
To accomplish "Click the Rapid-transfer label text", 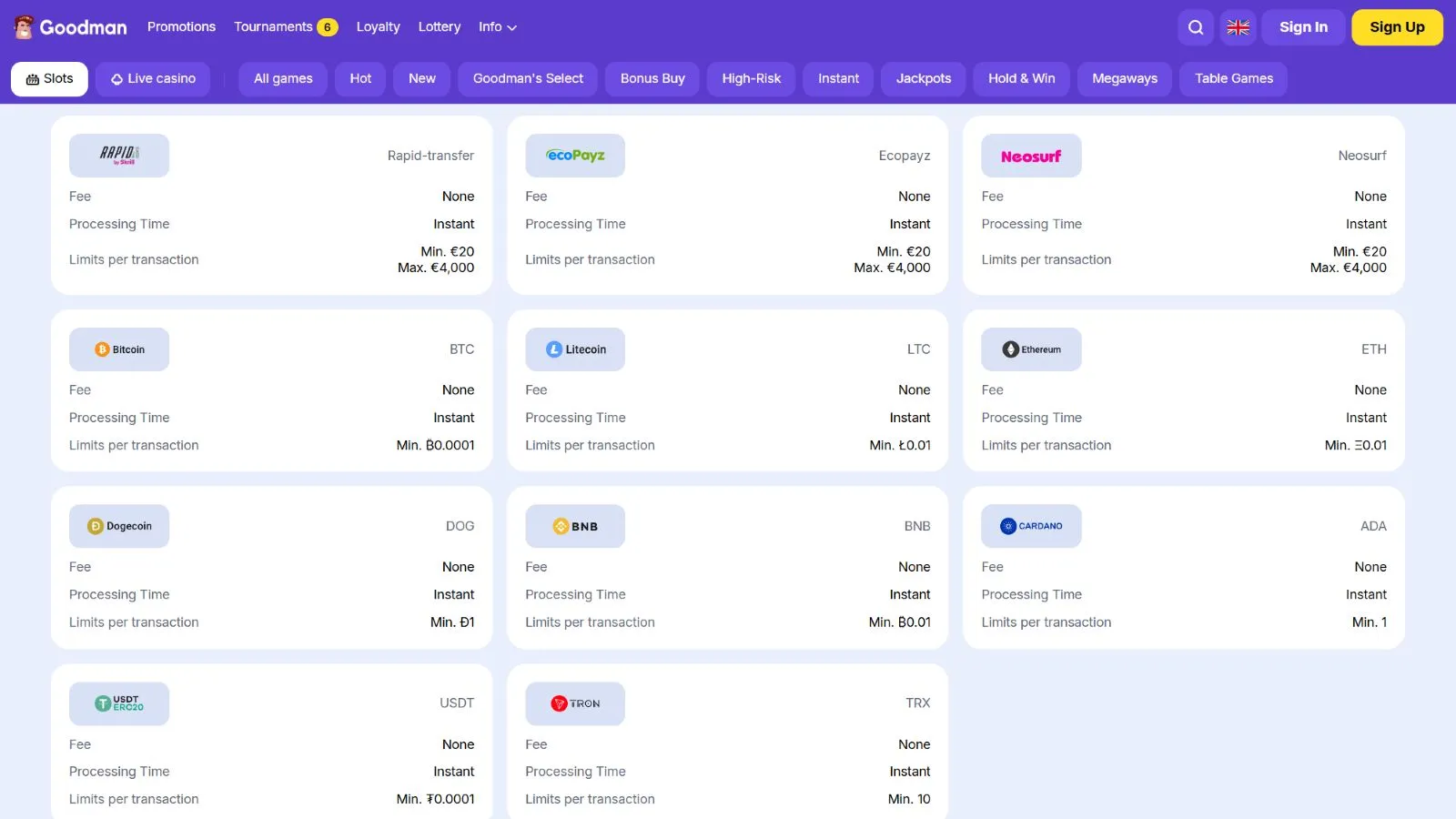I will [430, 156].
